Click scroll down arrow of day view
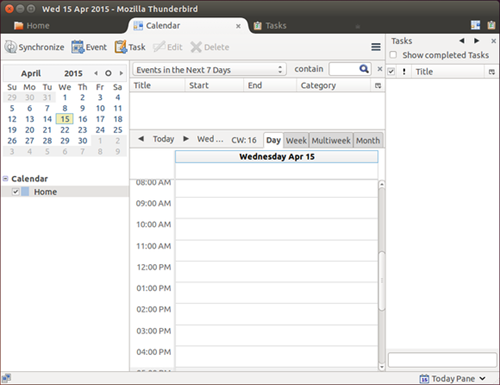 [x=382, y=367]
